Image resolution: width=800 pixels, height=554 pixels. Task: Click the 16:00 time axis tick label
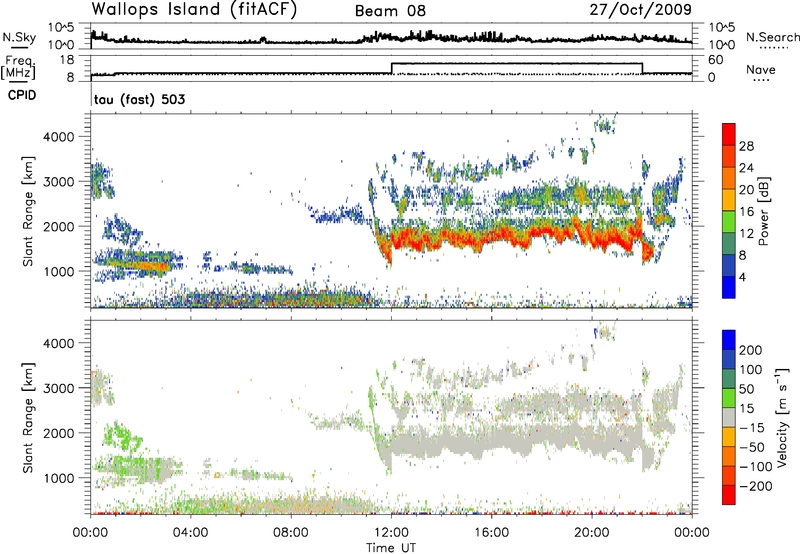[491, 533]
